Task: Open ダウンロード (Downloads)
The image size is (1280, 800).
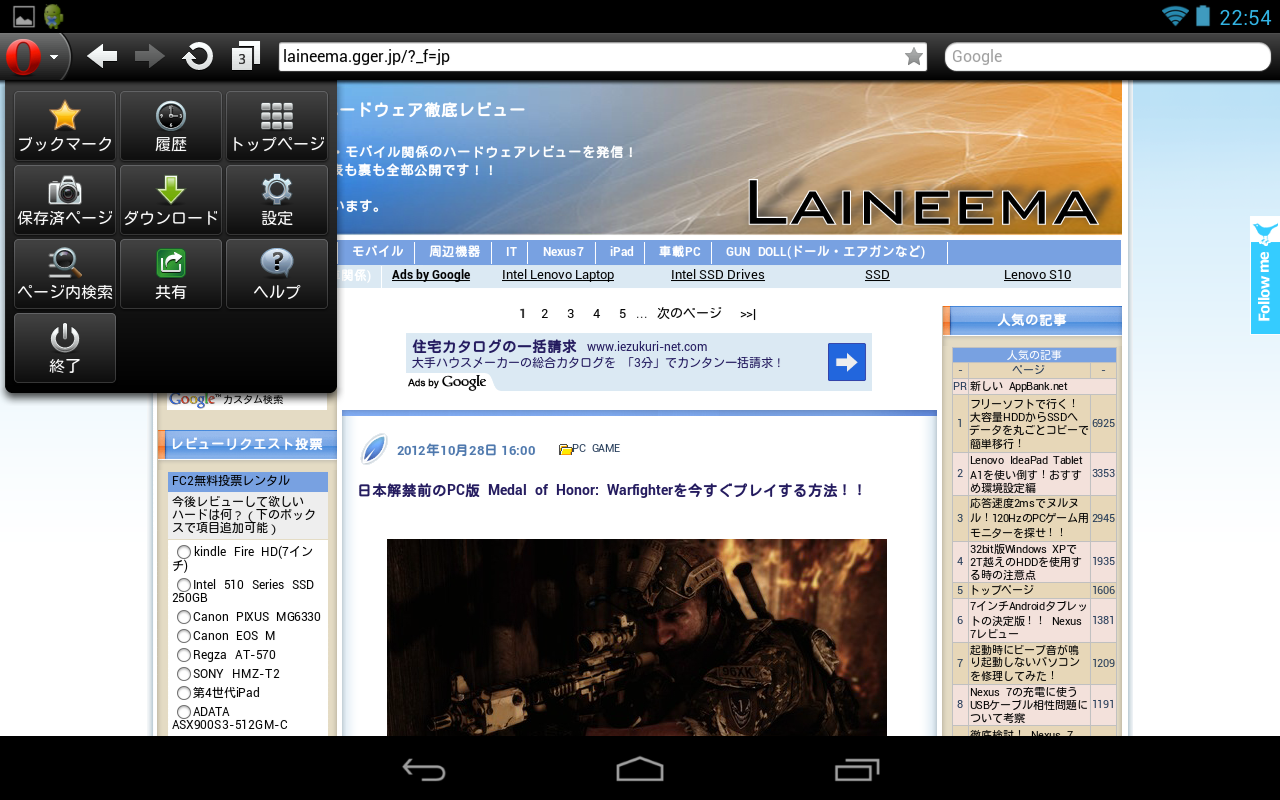Action: pyautogui.click(x=171, y=200)
